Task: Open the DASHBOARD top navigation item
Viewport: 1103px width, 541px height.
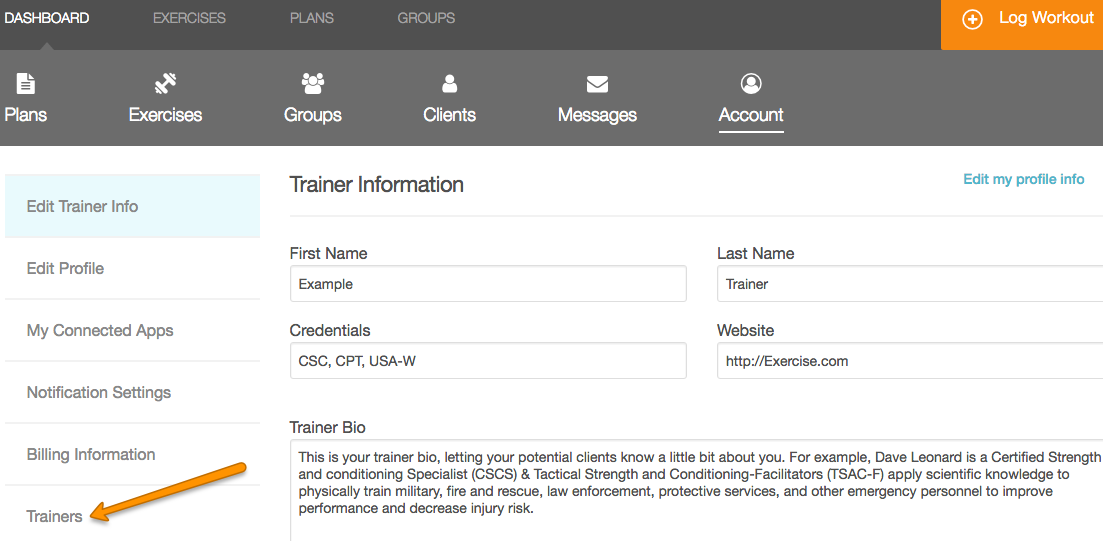Action: [x=46, y=18]
